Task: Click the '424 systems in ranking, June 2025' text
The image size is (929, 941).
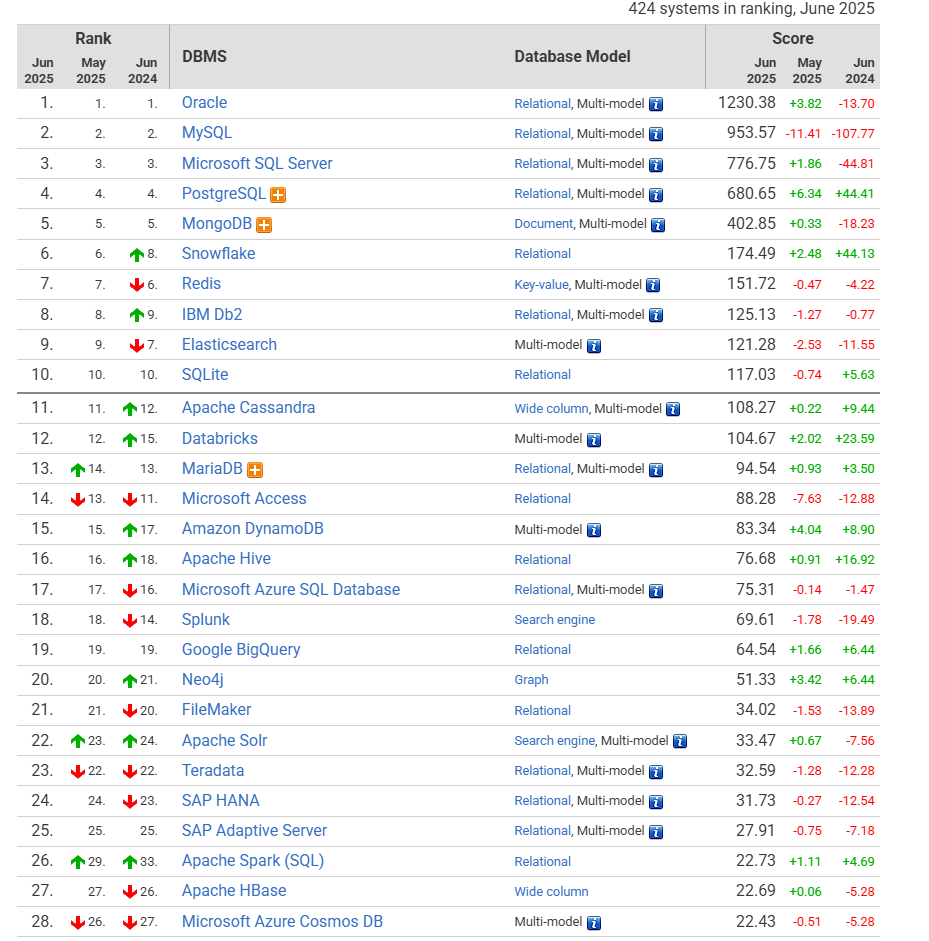Action: click(x=751, y=9)
